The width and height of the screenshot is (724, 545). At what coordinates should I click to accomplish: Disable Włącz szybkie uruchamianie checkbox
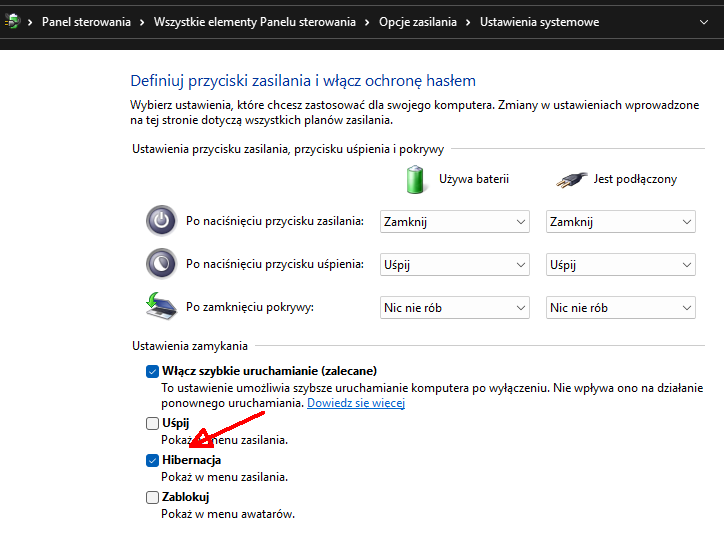[152, 371]
